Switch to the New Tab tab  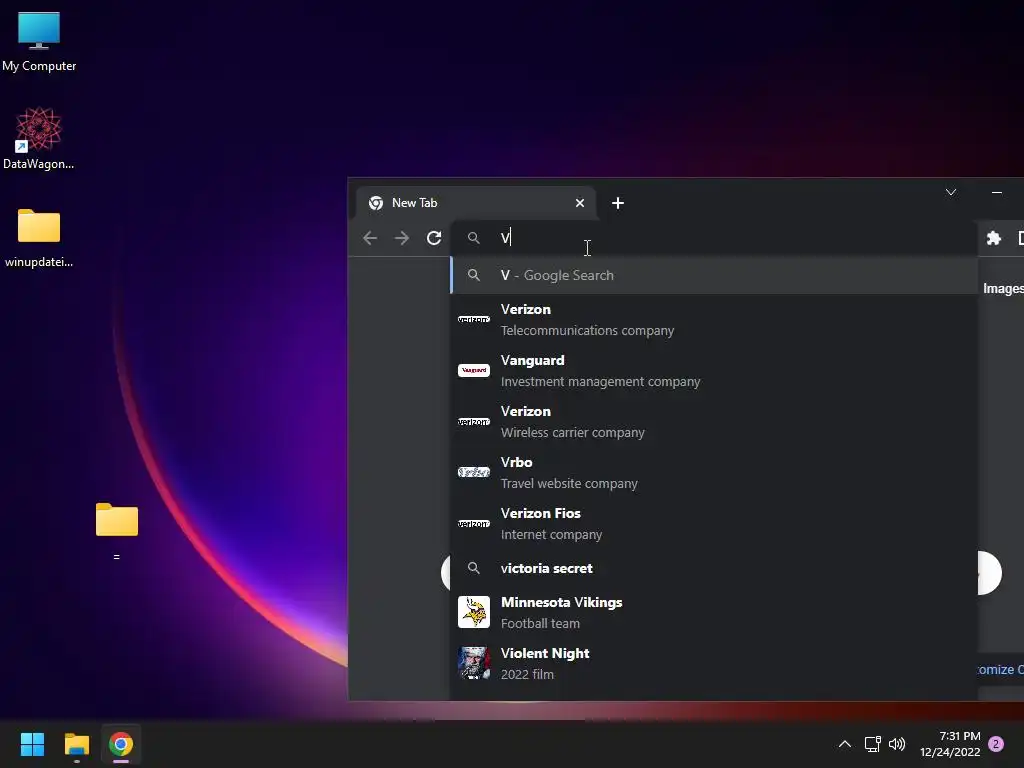[475, 203]
